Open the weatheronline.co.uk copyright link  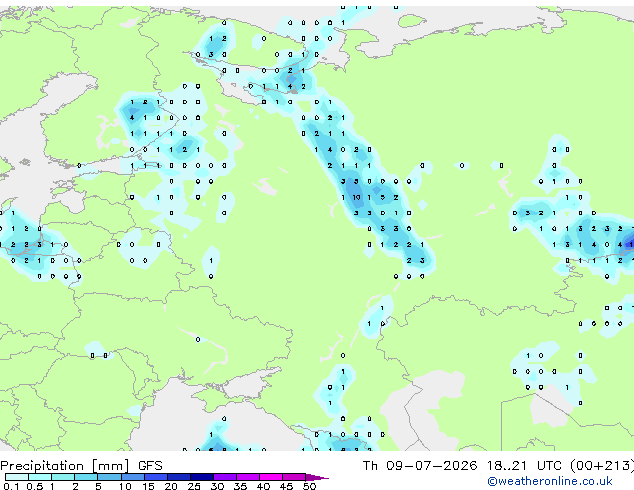coord(550,481)
